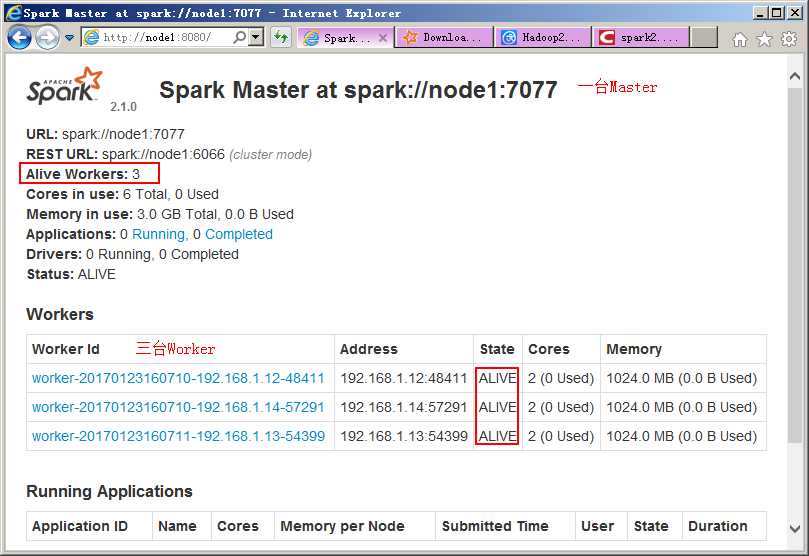Viewport: 809px width, 556px height.
Task: Click the vertical scrollbar thumb
Action: pyautogui.click(x=795, y=265)
